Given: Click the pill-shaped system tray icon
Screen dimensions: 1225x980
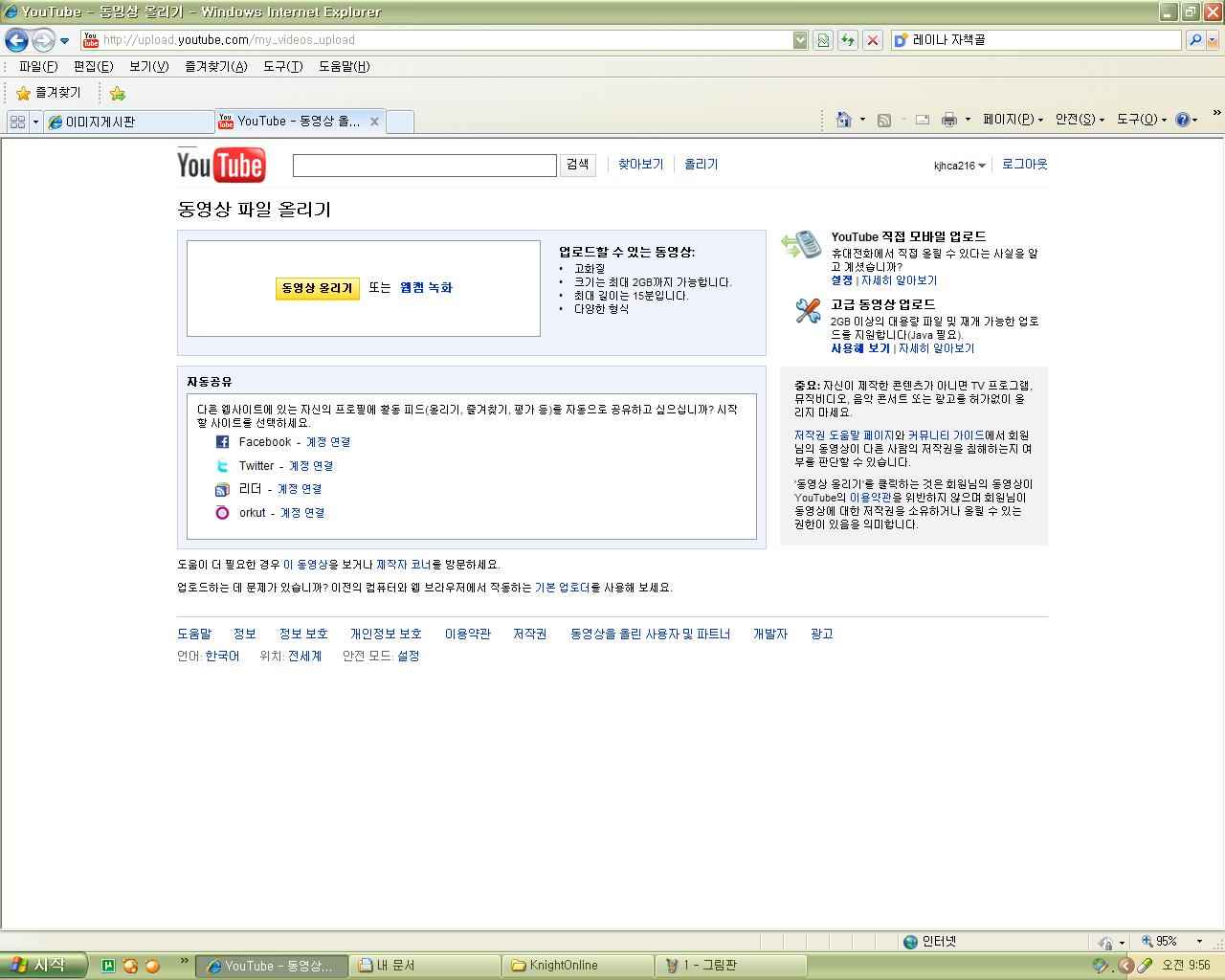Looking at the screenshot, I should click(1145, 966).
